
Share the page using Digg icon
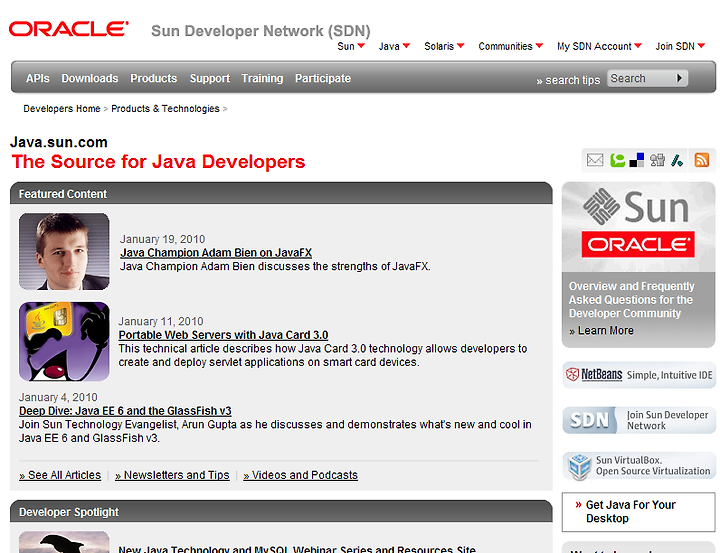pyautogui.click(x=657, y=160)
